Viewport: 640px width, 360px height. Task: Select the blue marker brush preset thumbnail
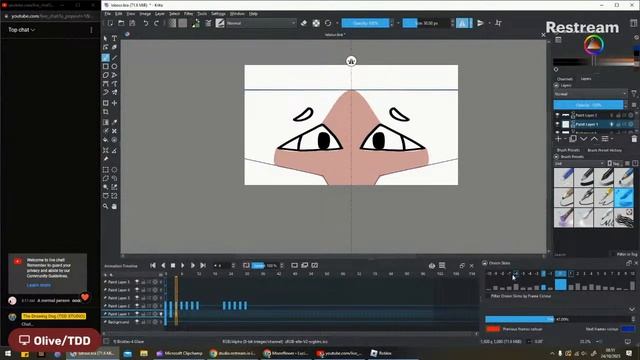point(624,198)
